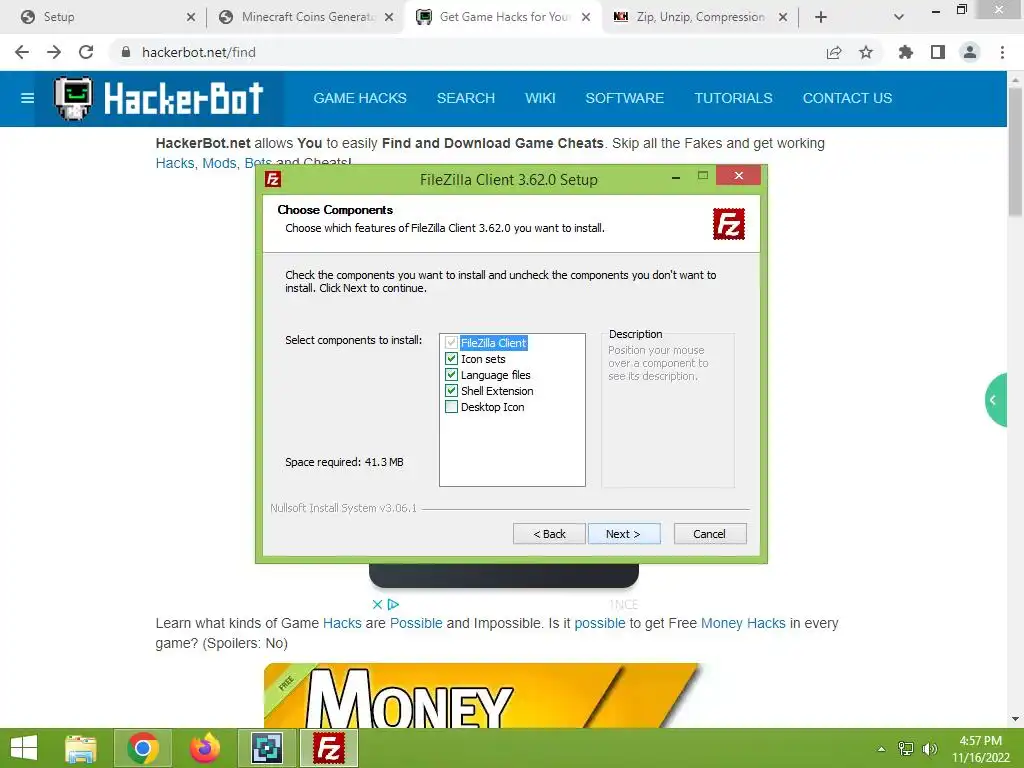1024x768 pixels.
Task: Open a new Chrome tab
Action: coord(821,17)
